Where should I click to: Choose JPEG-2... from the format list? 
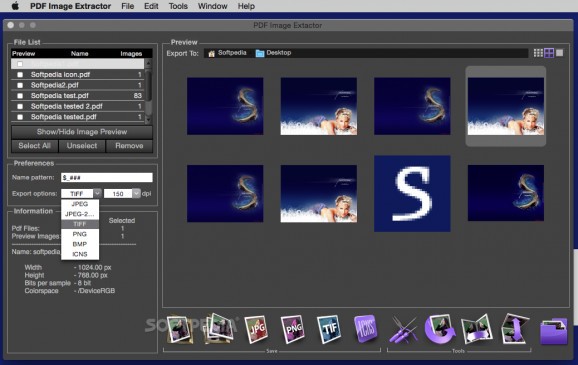[x=80, y=214]
